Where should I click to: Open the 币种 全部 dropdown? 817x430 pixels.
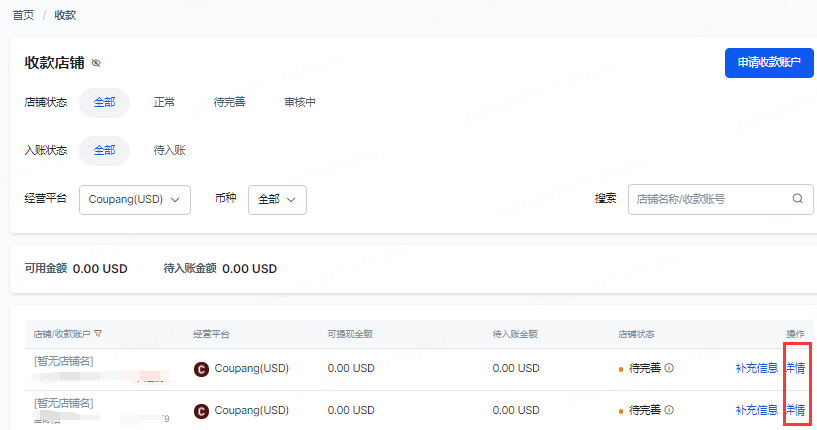coord(277,200)
